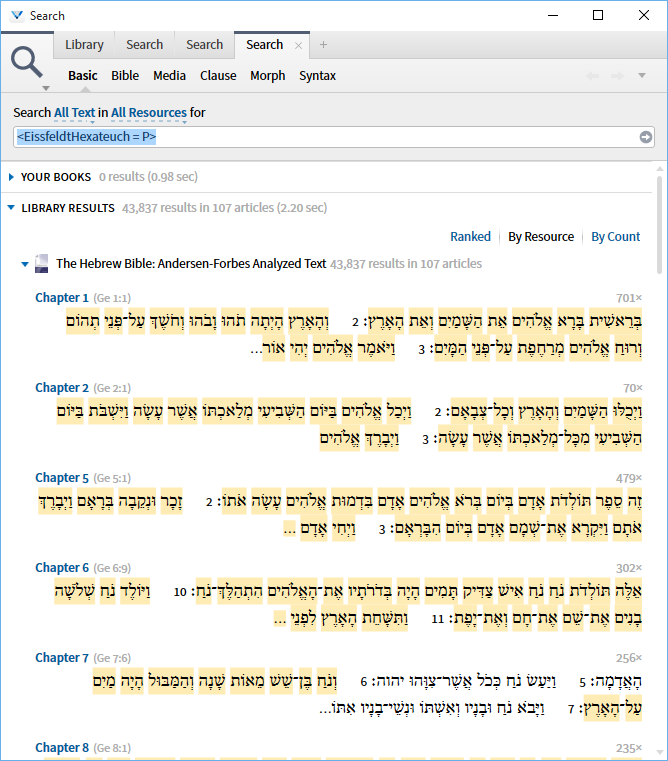Click the vertical scrollbar thumb
The image size is (668, 761).
[659, 225]
